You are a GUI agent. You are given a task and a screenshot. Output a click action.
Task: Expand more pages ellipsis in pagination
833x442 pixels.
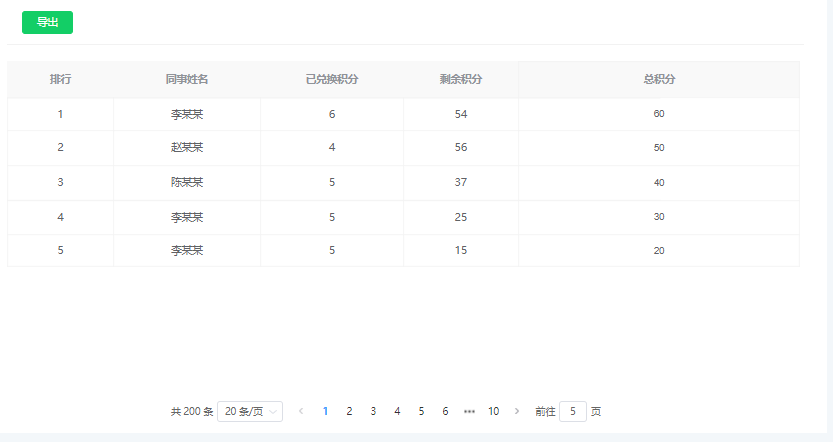469,411
